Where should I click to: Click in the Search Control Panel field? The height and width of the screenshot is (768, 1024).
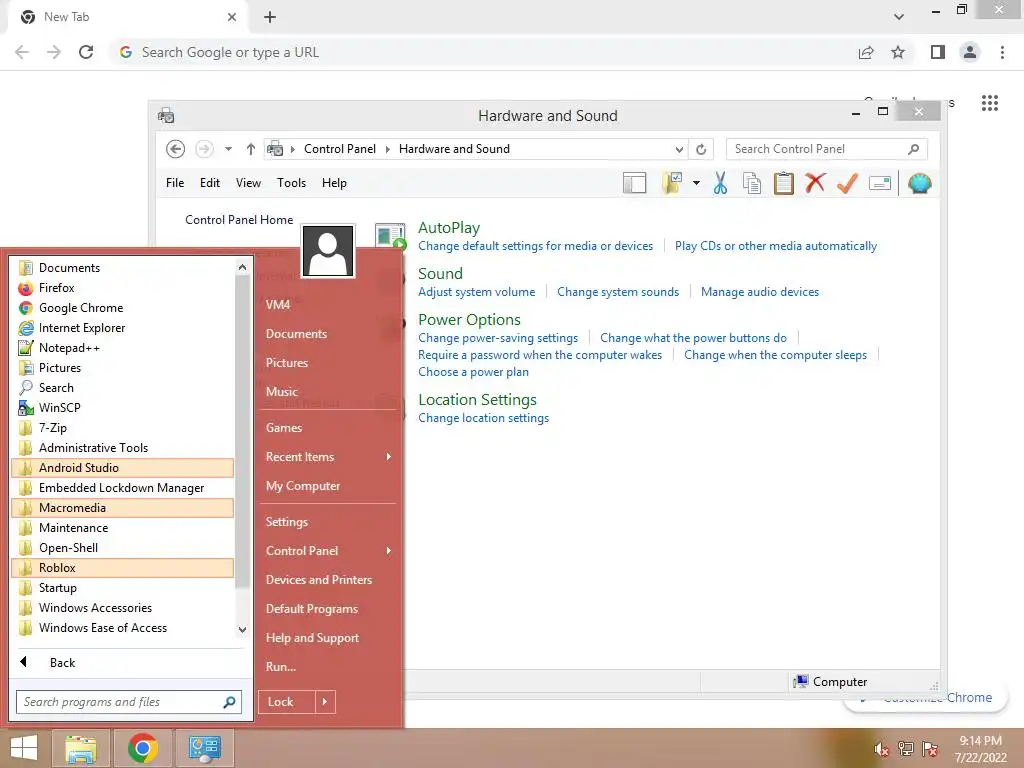click(826, 149)
